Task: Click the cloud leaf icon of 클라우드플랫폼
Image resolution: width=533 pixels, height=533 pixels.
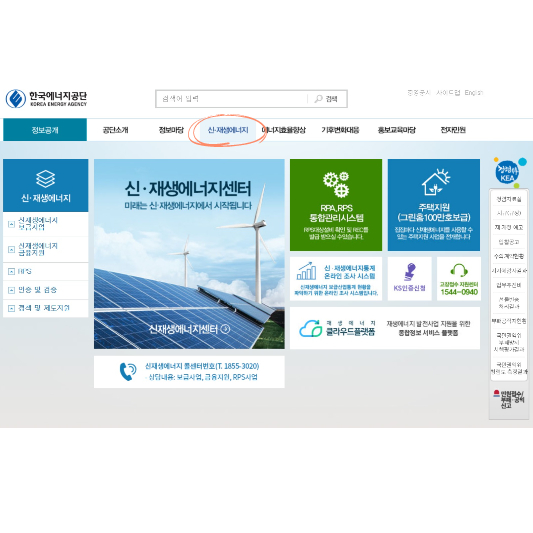Action: [311, 328]
